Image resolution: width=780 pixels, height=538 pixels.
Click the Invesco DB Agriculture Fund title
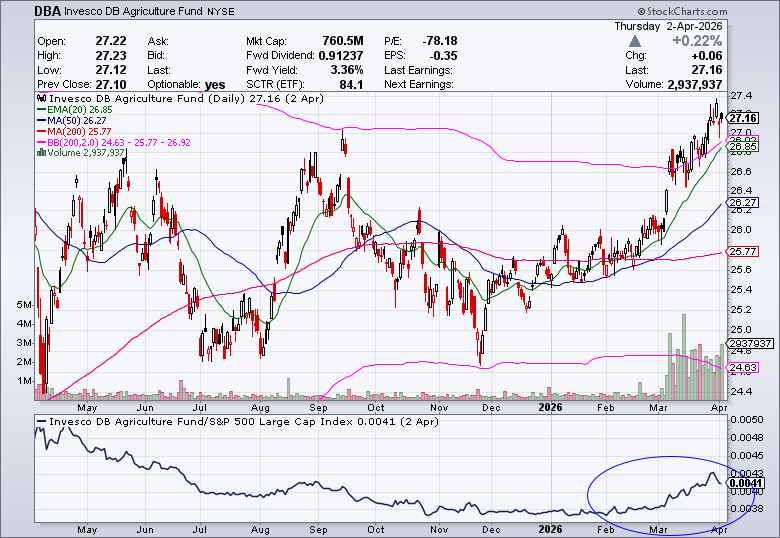[133, 11]
